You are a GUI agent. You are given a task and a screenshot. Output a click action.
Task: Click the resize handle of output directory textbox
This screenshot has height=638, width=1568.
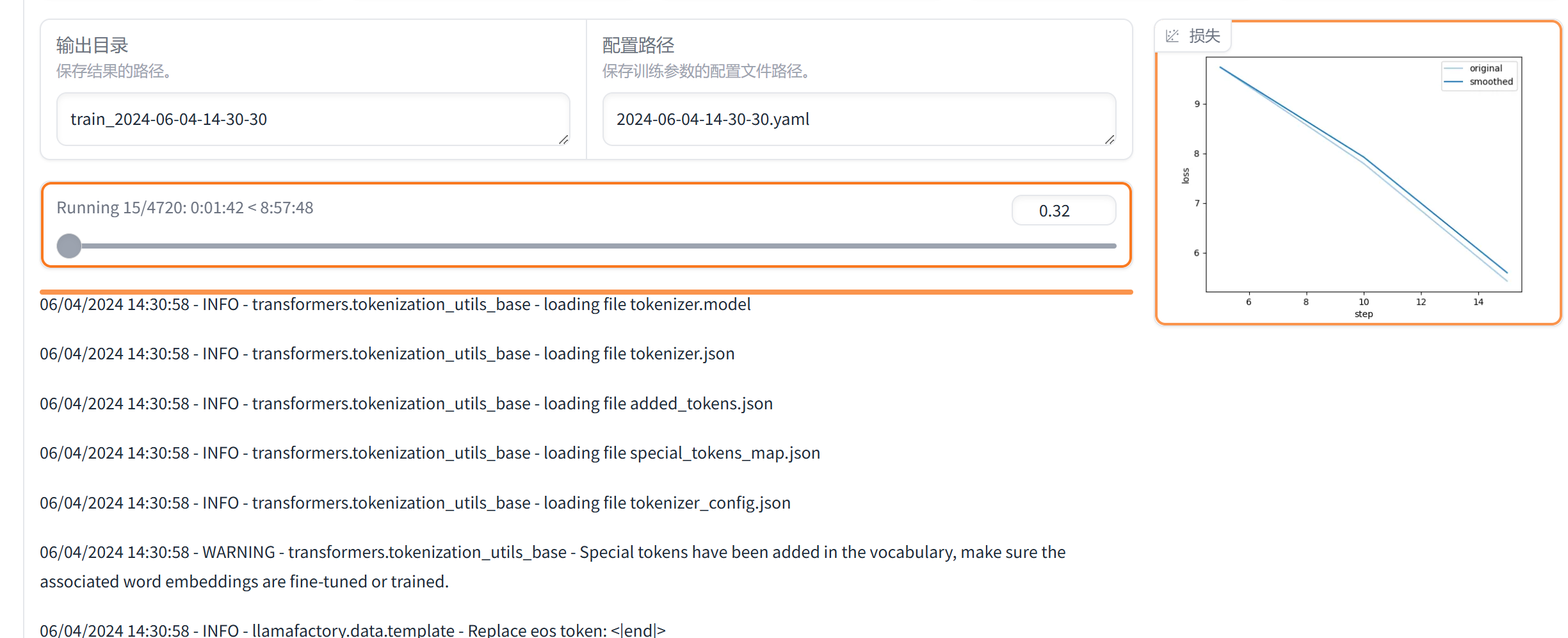click(563, 140)
